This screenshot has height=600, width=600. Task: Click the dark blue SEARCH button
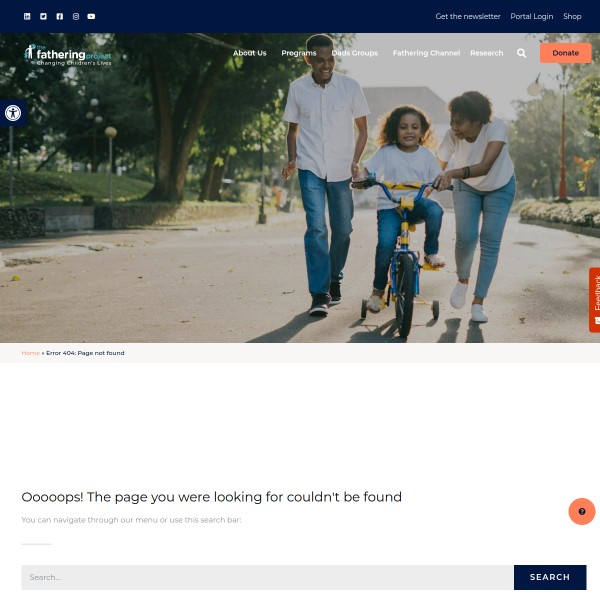click(550, 577)
